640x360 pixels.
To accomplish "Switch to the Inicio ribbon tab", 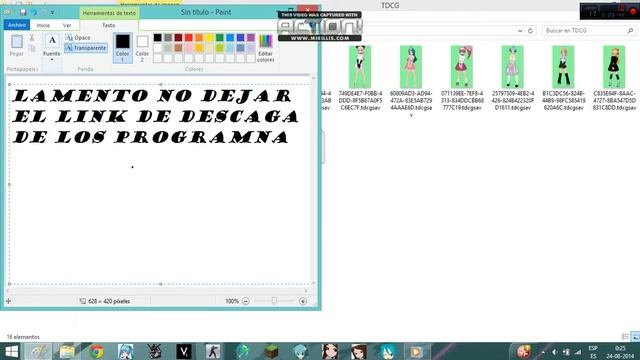I will coord(43,25).
